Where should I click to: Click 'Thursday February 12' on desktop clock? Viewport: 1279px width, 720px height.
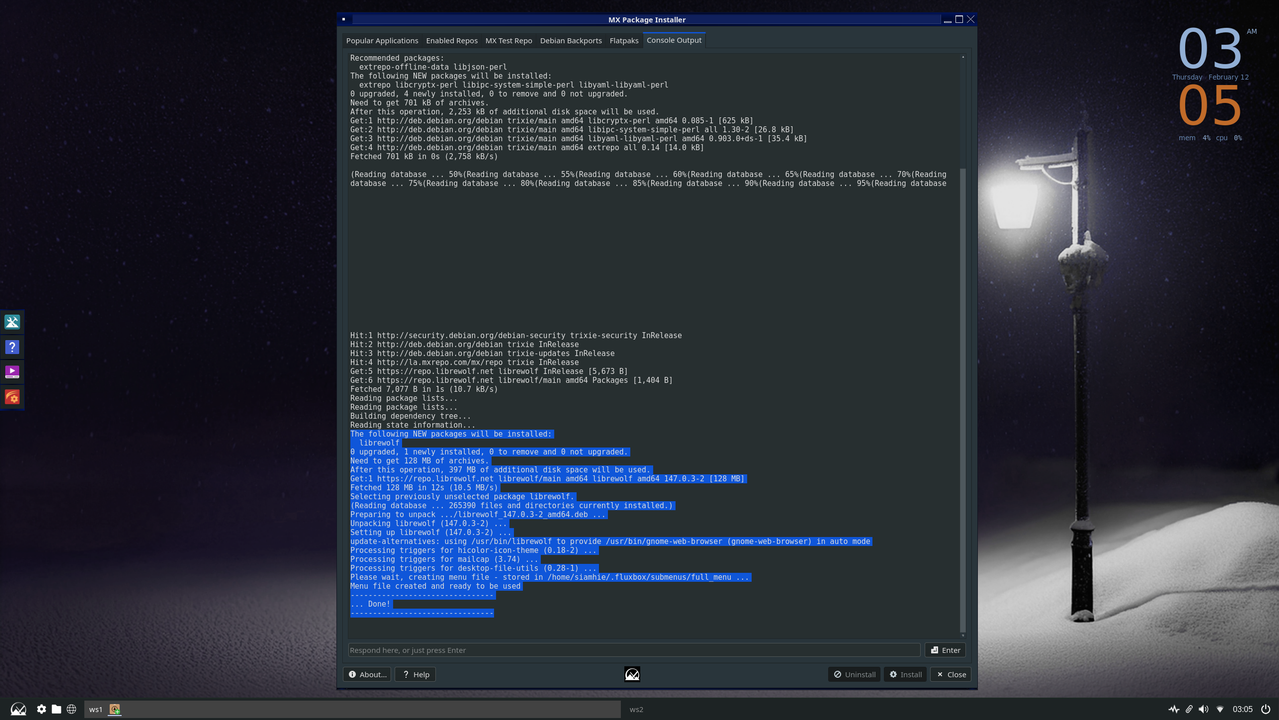(x=1210, y=77)
